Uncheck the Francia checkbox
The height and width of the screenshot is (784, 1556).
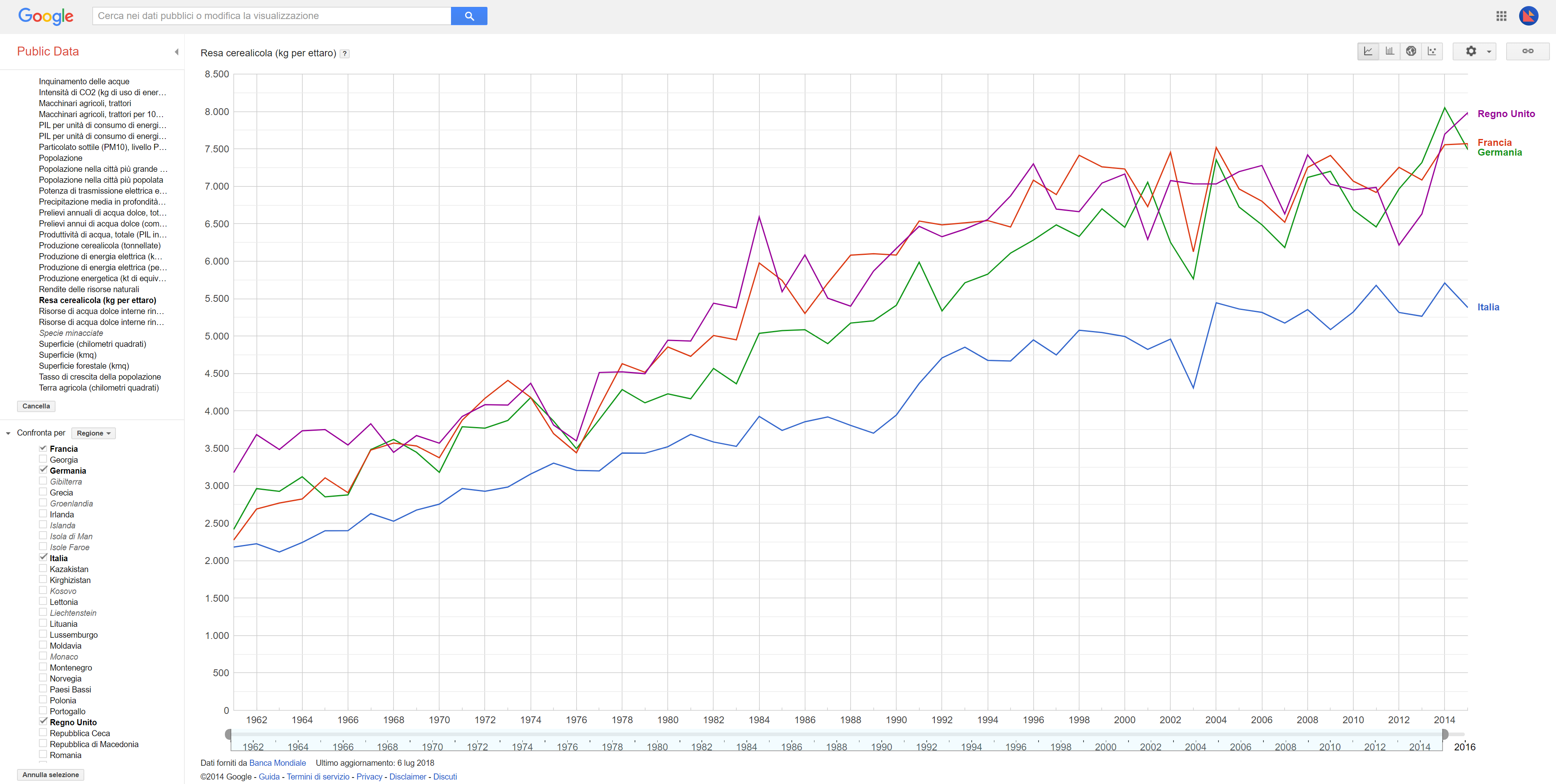coord(43,448)
